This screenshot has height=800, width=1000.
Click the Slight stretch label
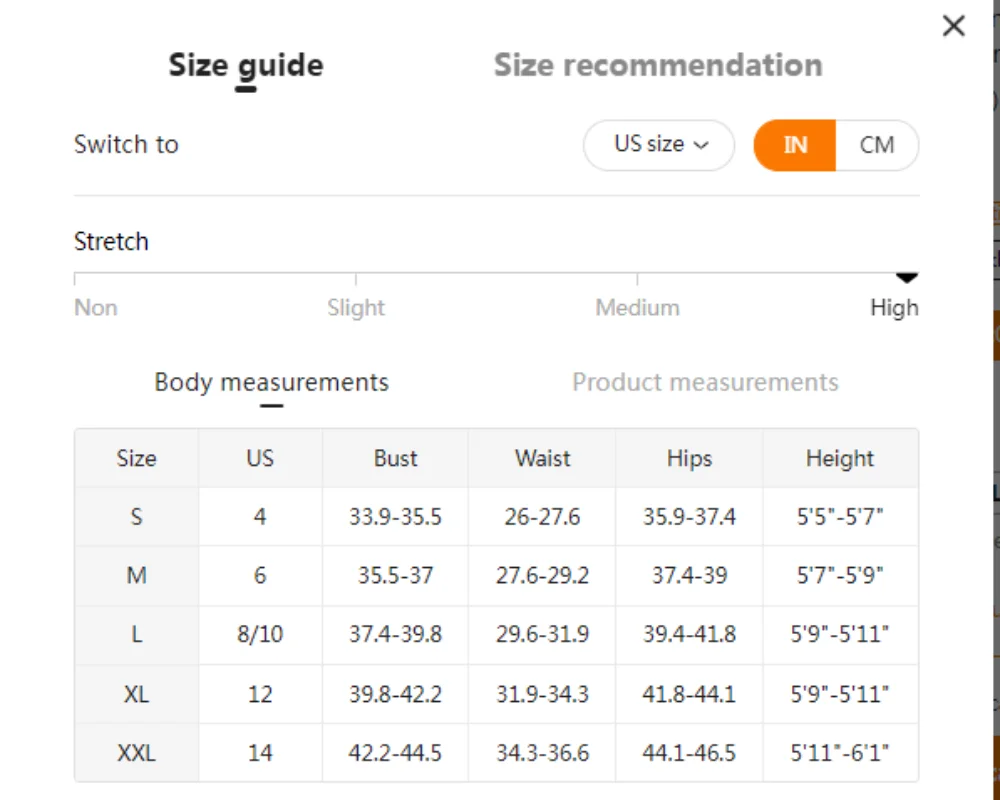356,308
